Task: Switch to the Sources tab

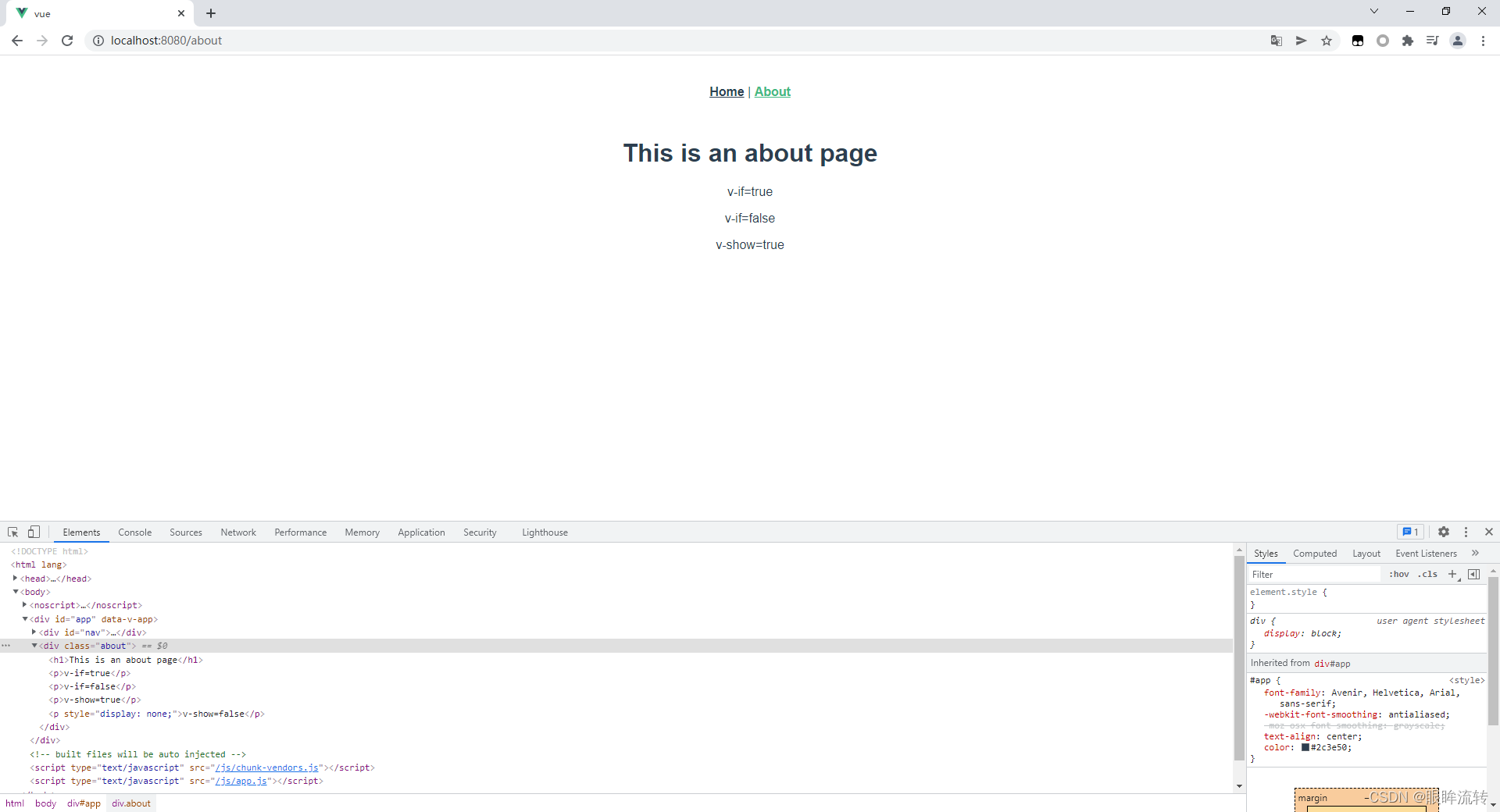Action: pos(186,532)
